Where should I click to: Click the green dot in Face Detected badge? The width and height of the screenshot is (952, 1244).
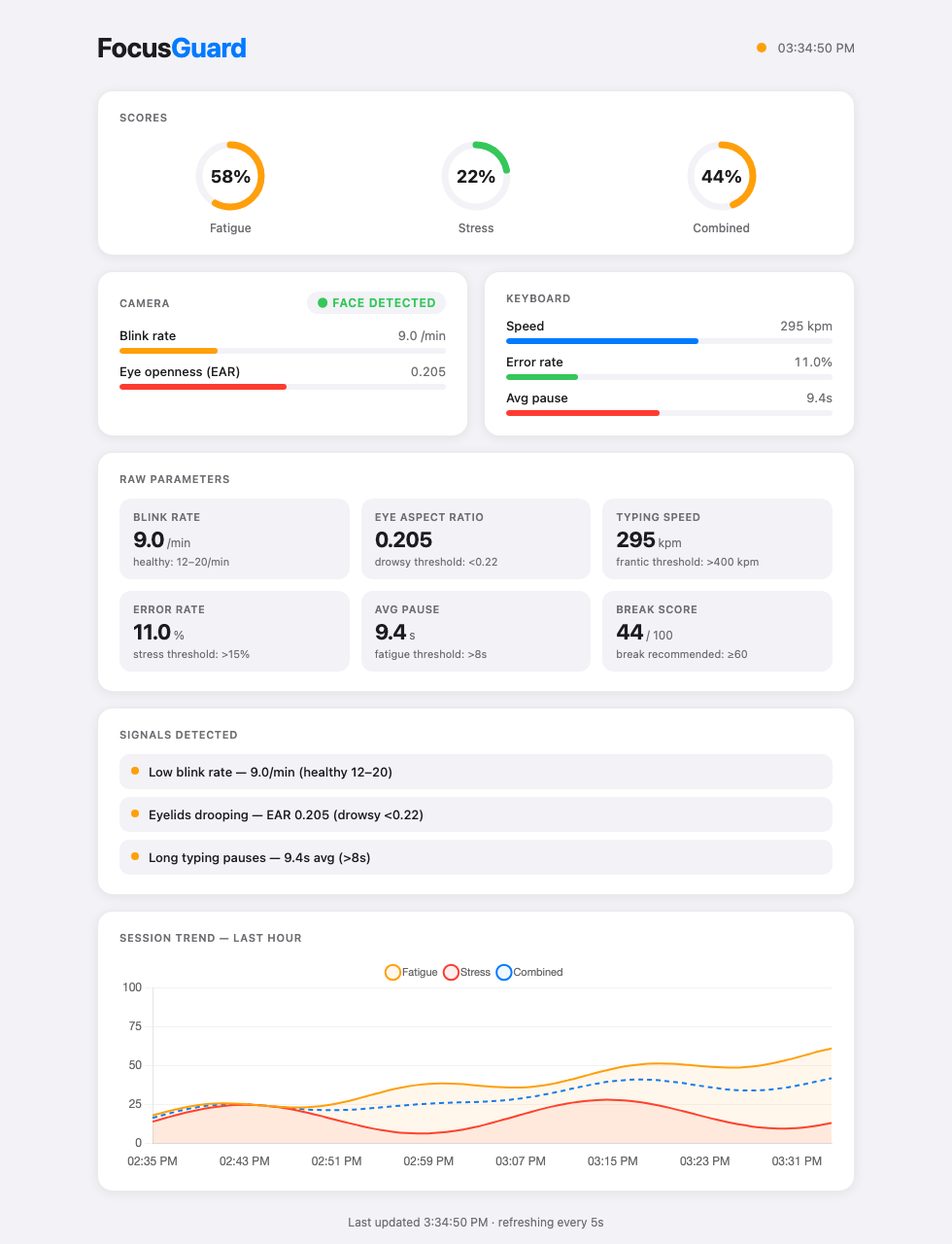(x=323, y=303)
